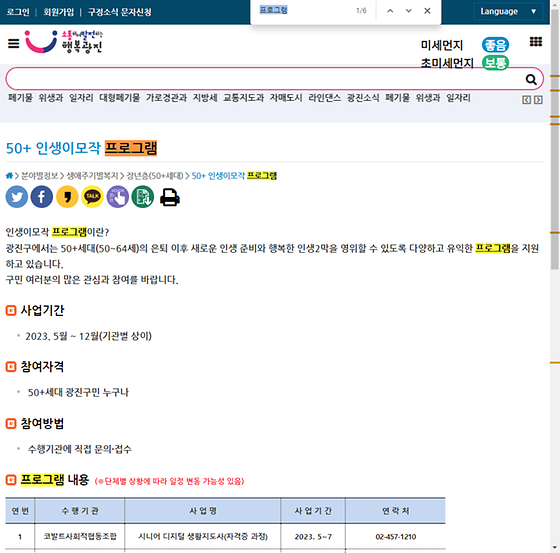Click the 연락처 column header
Image resolution: width=560 pixels, height=553 pixels.
(x=395, y=511)
